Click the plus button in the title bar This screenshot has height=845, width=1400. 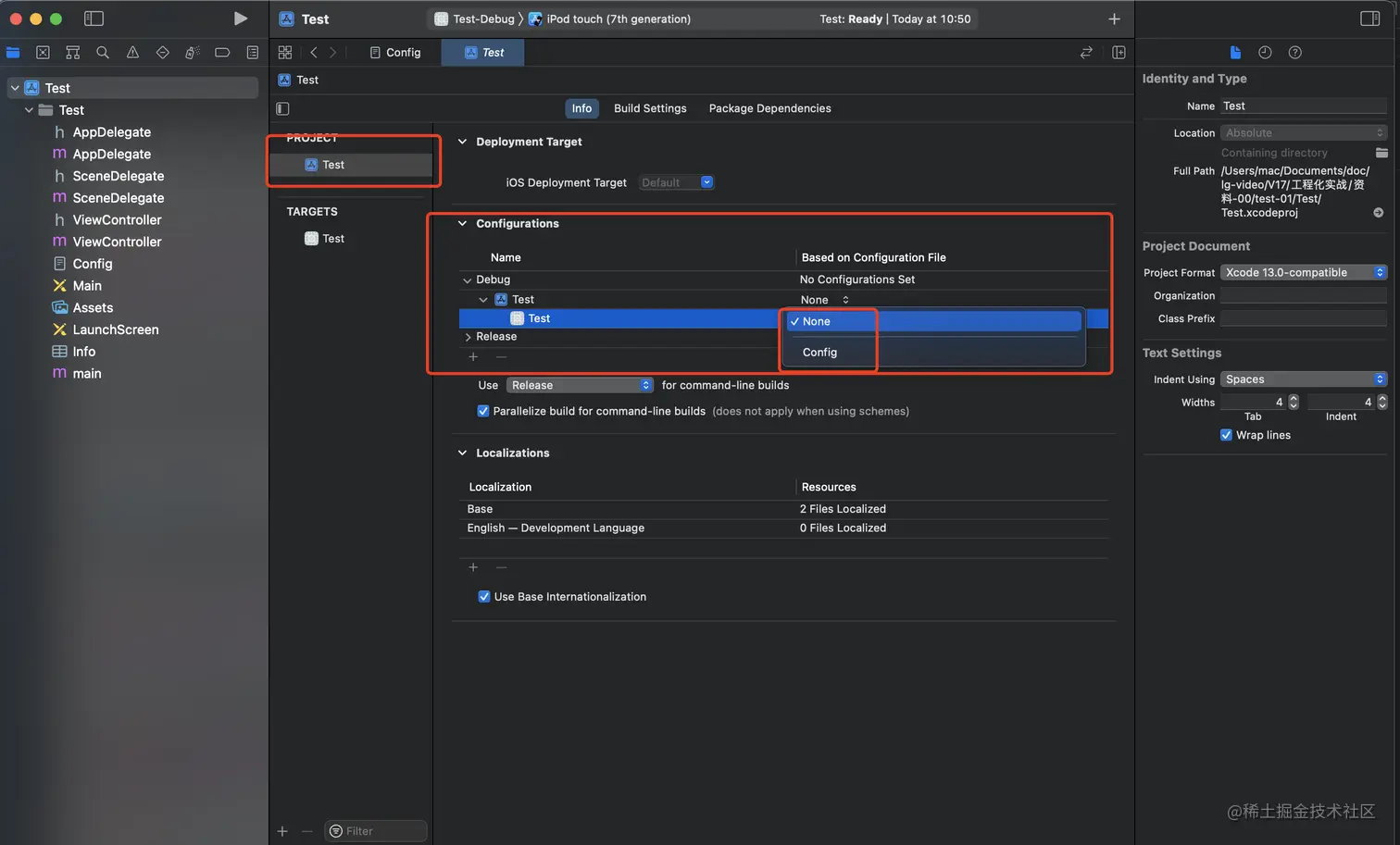1114,19
